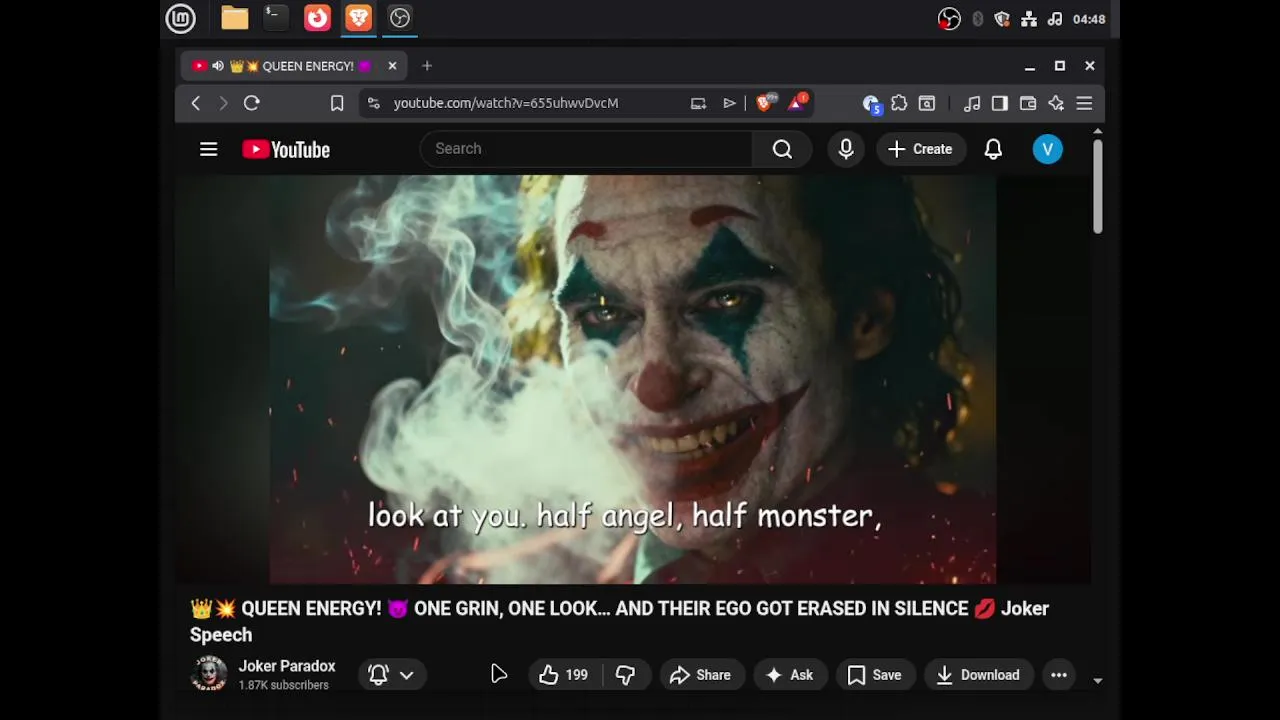The image size is (1280, 720).
Task: Open YouTube notifications bell
Action: (993, 149)
